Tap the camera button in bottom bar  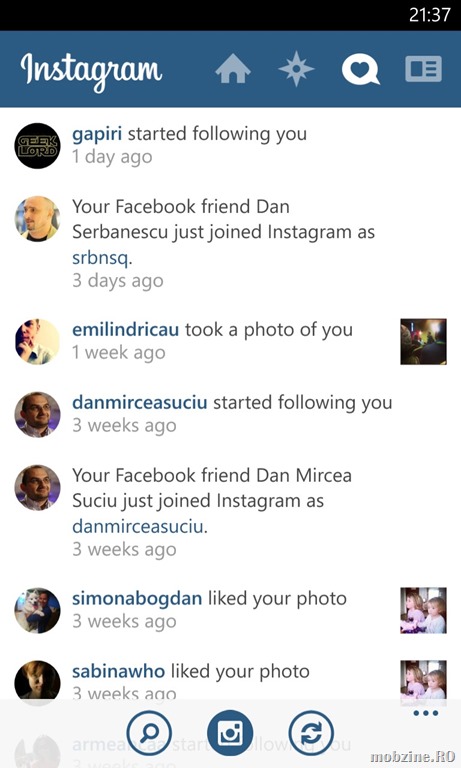[x=230, y=733]
